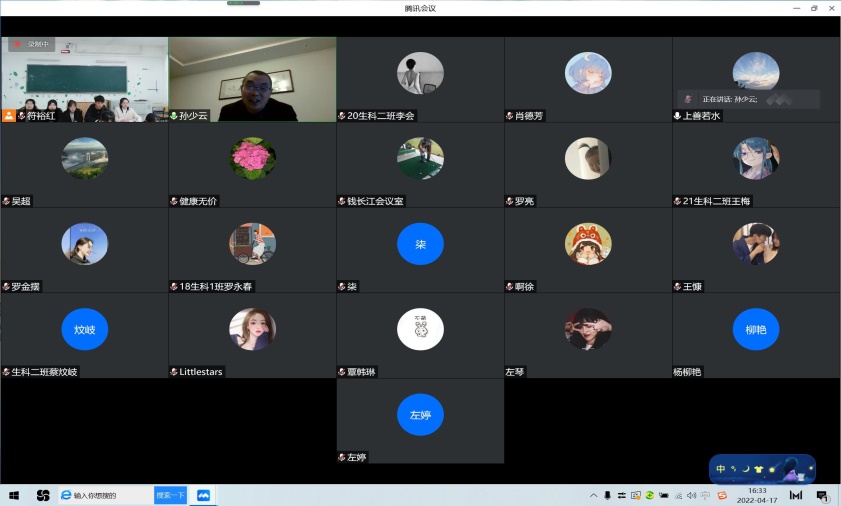This screenshot has height=506, width=841.
Task: Click the muted mic icon beside 吴超
Action: (6, 201)
